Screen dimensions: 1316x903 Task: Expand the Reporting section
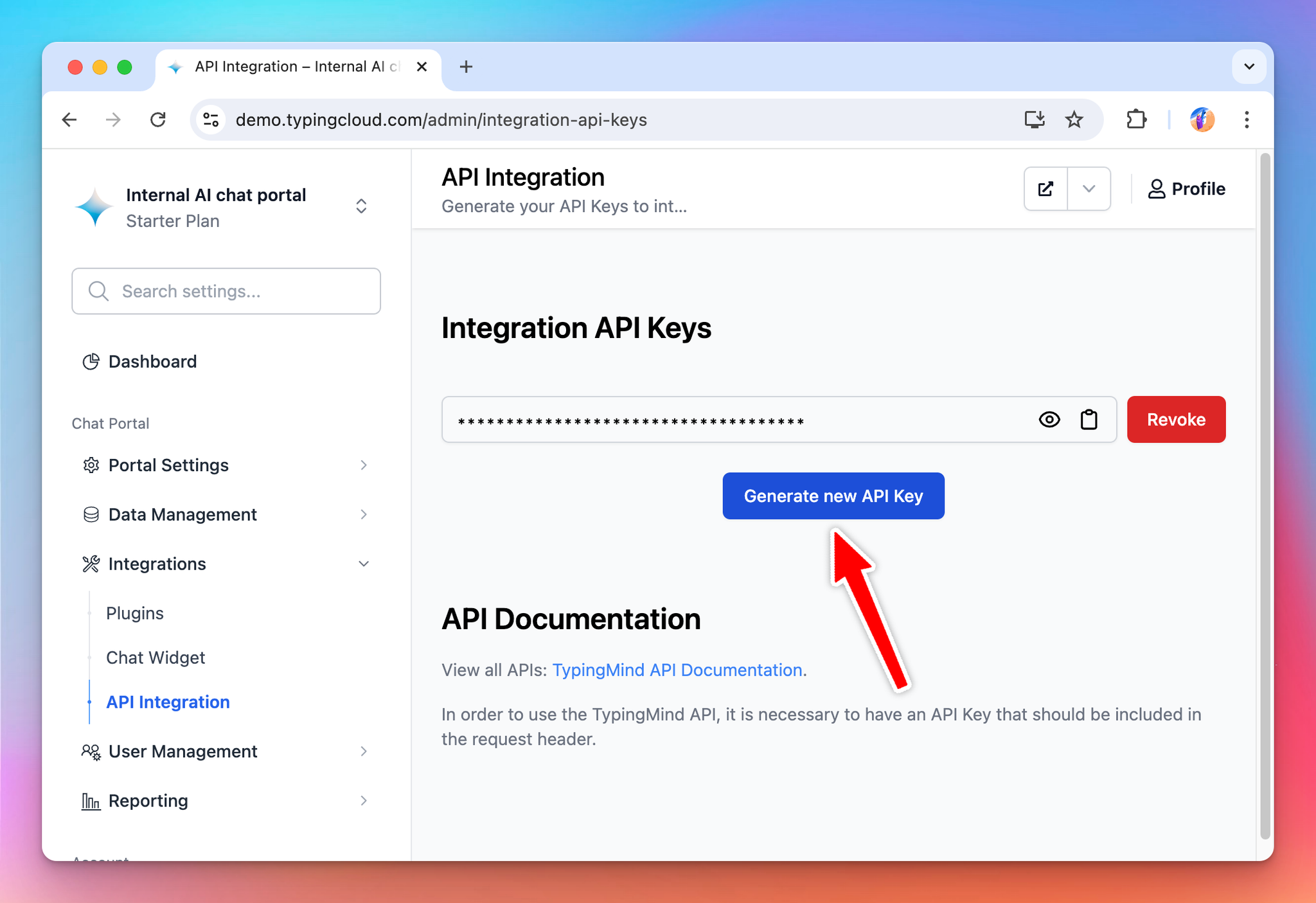coord(226,801)
